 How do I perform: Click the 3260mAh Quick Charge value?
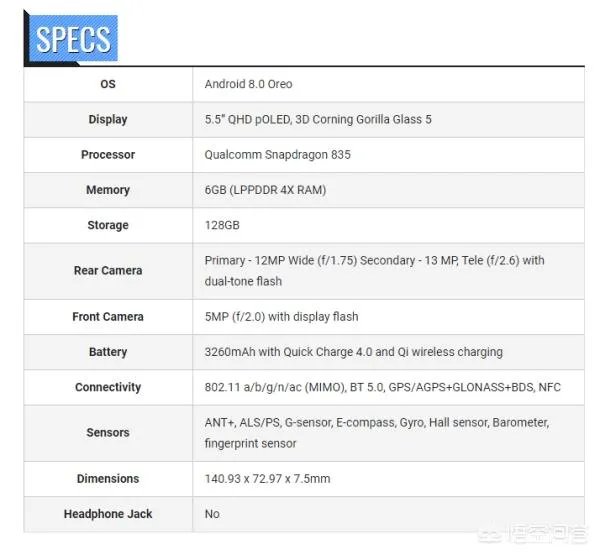353,352
